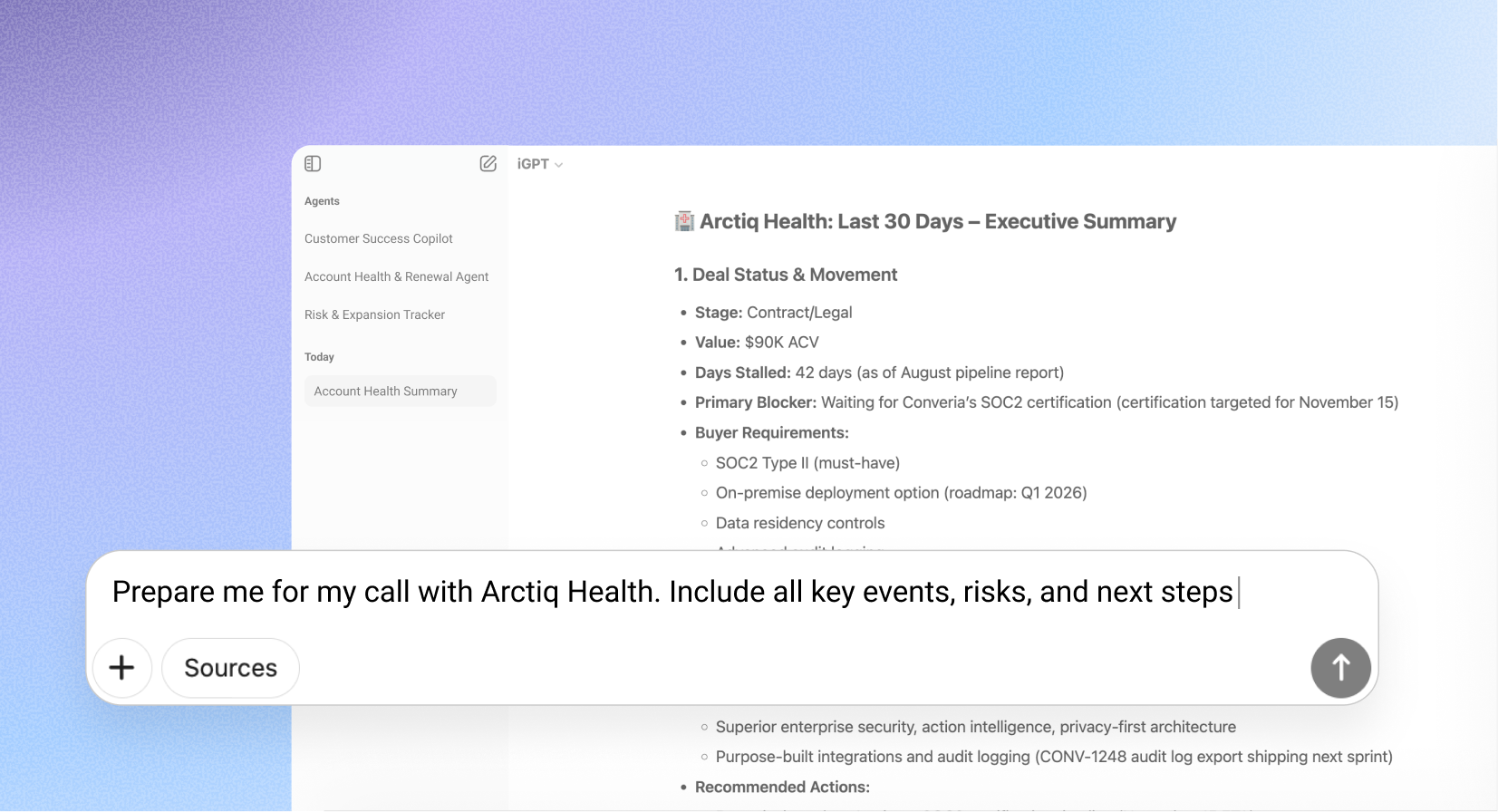
Task: Open the Sources button
Action: coord(230,668)
